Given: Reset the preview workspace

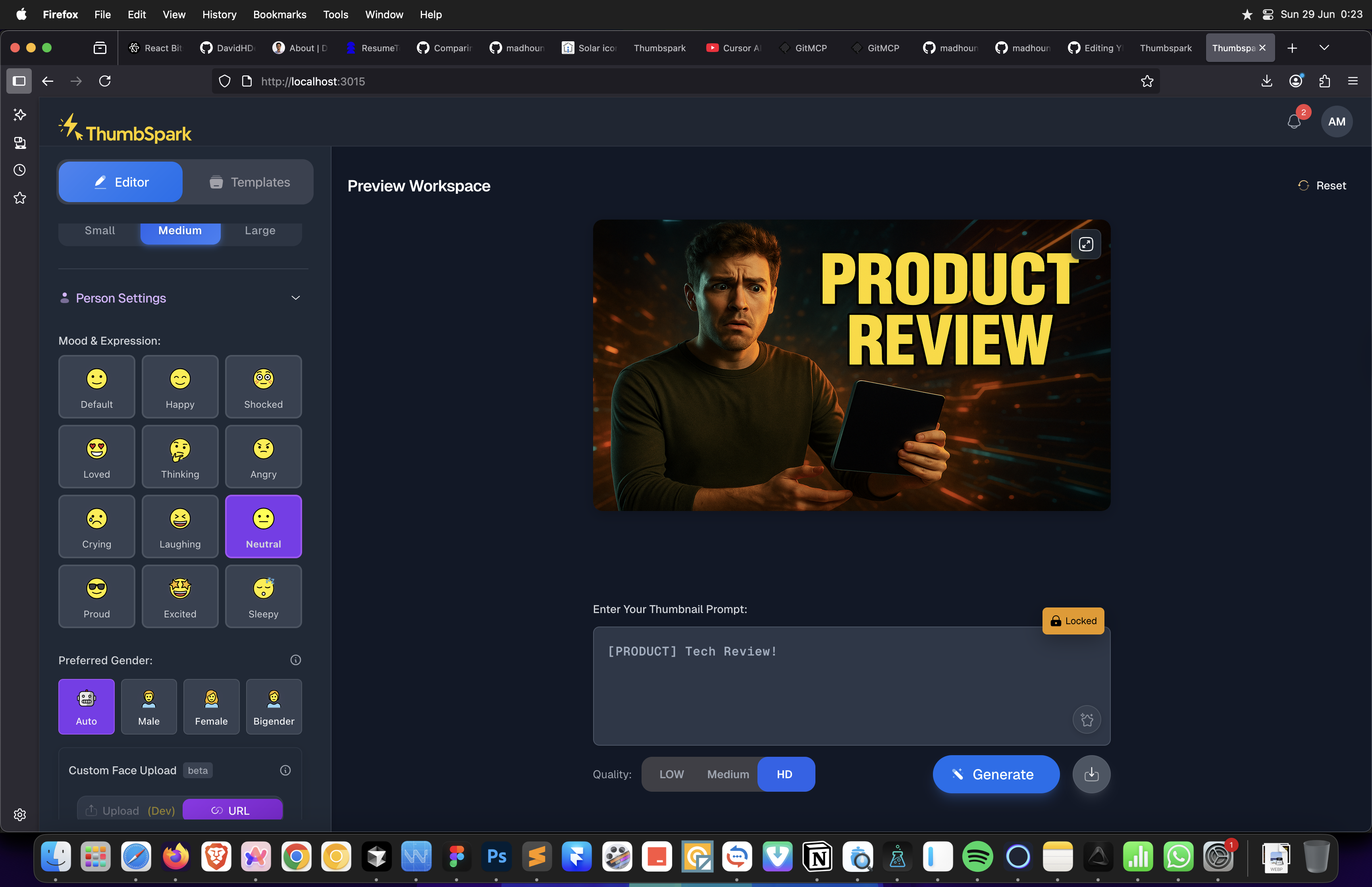Looking at the screenshot, I should [x=1322, y=185].
